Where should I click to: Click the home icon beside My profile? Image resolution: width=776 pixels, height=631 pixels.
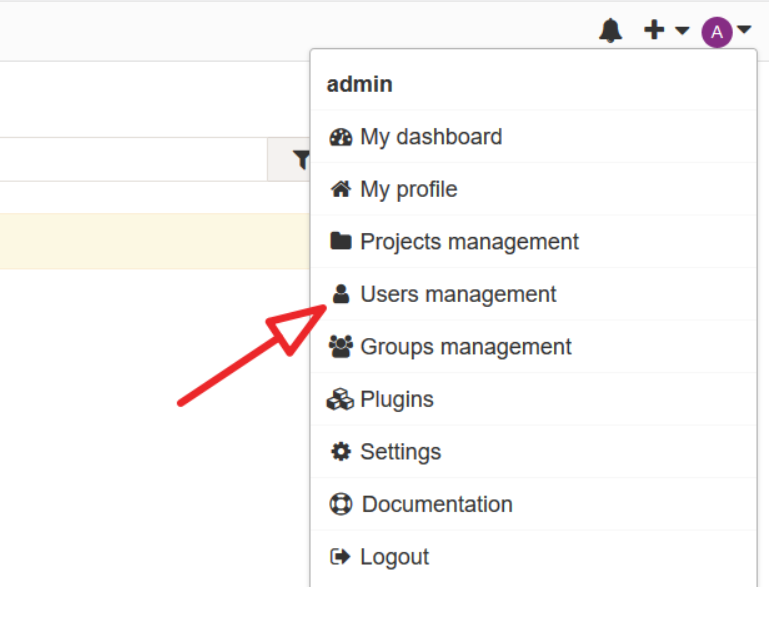coord(341,189)
